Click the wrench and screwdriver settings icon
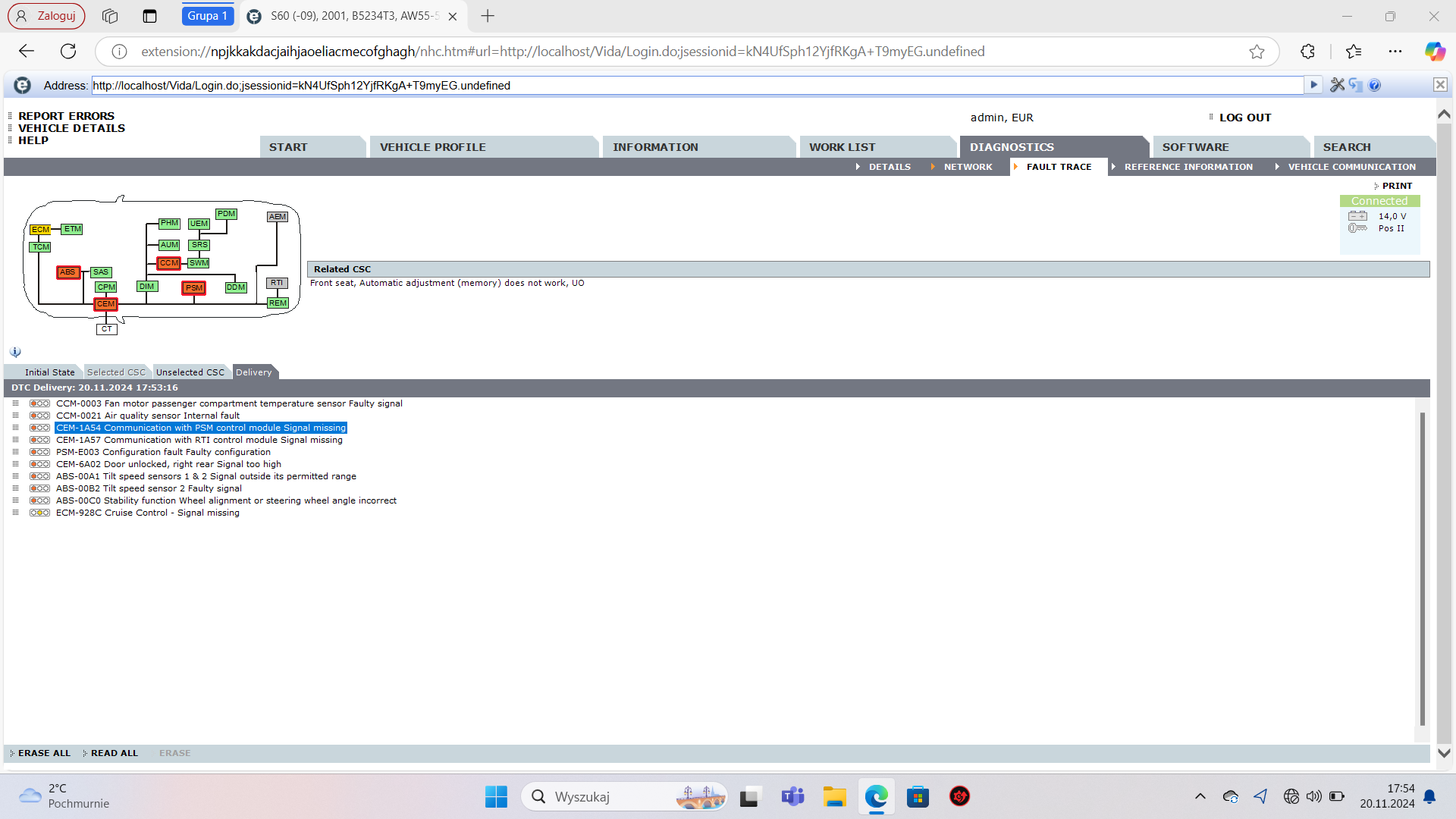 tap(1337, 85)
